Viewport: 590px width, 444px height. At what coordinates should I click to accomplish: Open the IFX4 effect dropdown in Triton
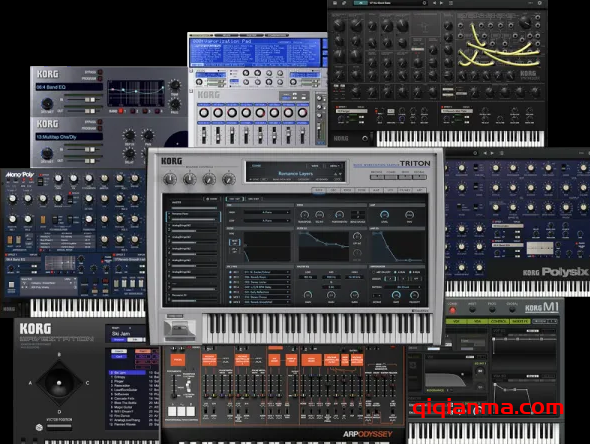click(266, 287)
